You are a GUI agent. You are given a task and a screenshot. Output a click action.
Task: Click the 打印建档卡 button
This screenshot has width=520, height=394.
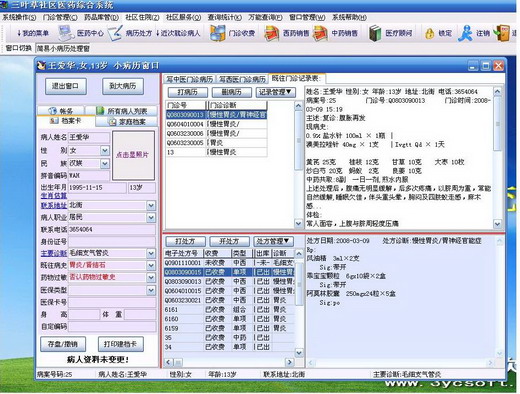click(121, 344)
